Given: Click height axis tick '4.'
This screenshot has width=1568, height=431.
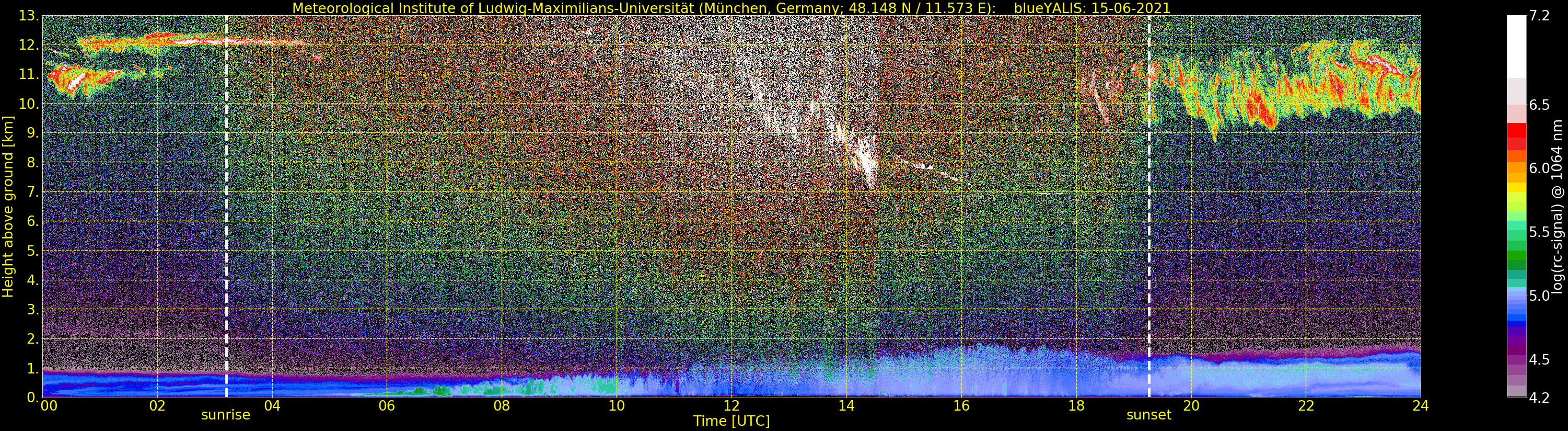Looking at the screenshot, I should pos(33,280).
